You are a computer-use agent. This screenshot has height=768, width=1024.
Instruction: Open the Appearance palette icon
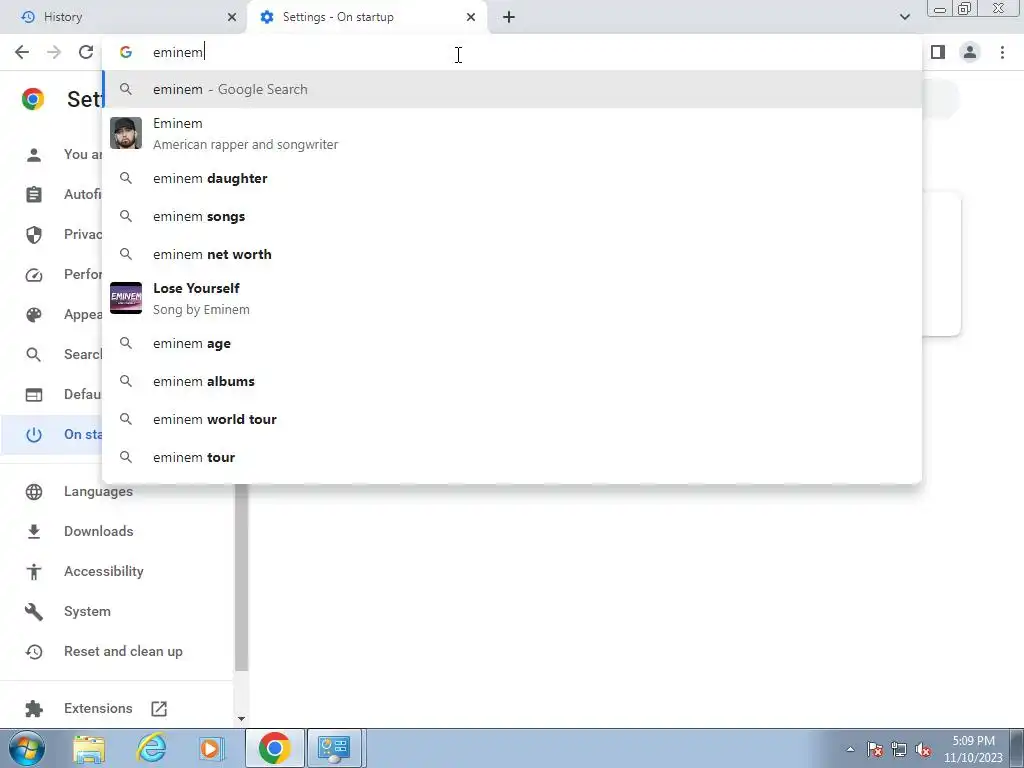[34, 315]
